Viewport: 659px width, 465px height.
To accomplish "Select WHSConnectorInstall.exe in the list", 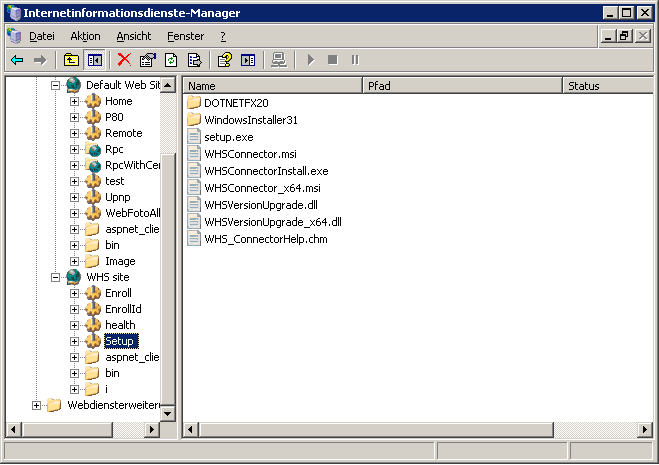I will click(x=266, y=171).
